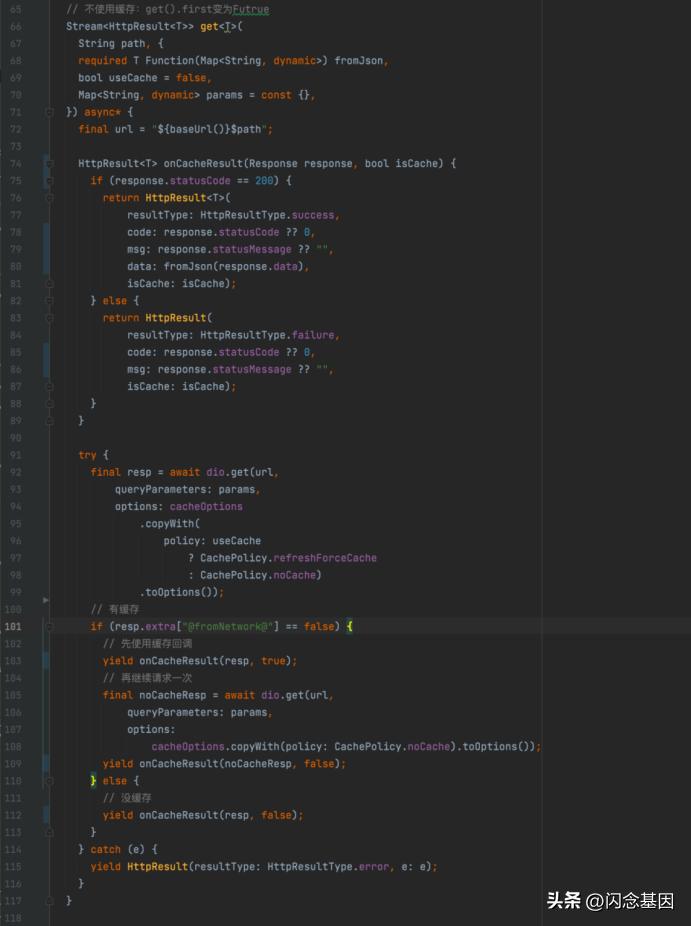Click '.copyWith(' on line 95

[x=170, y=524]
